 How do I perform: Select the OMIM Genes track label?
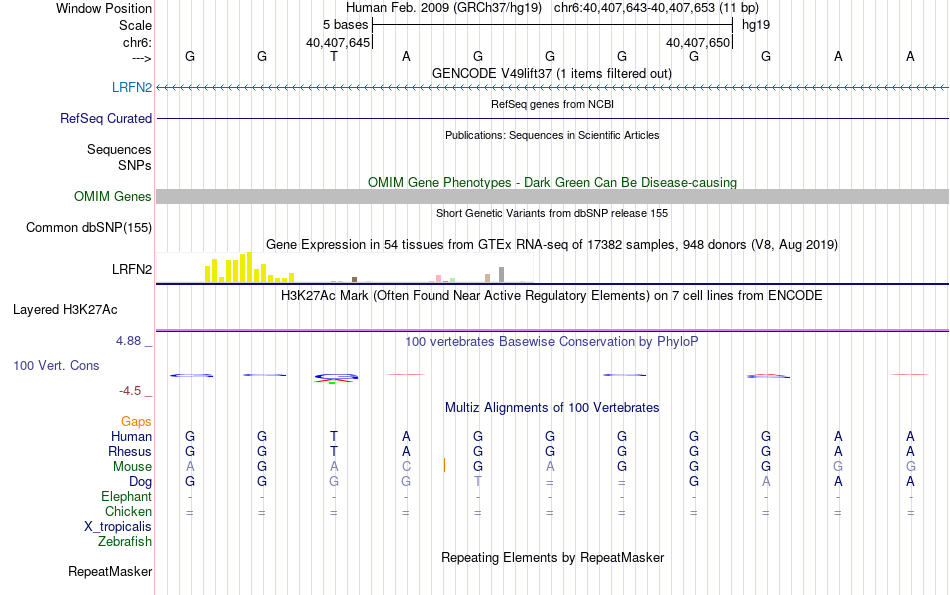pyautogui.click(x=113, y=196)
